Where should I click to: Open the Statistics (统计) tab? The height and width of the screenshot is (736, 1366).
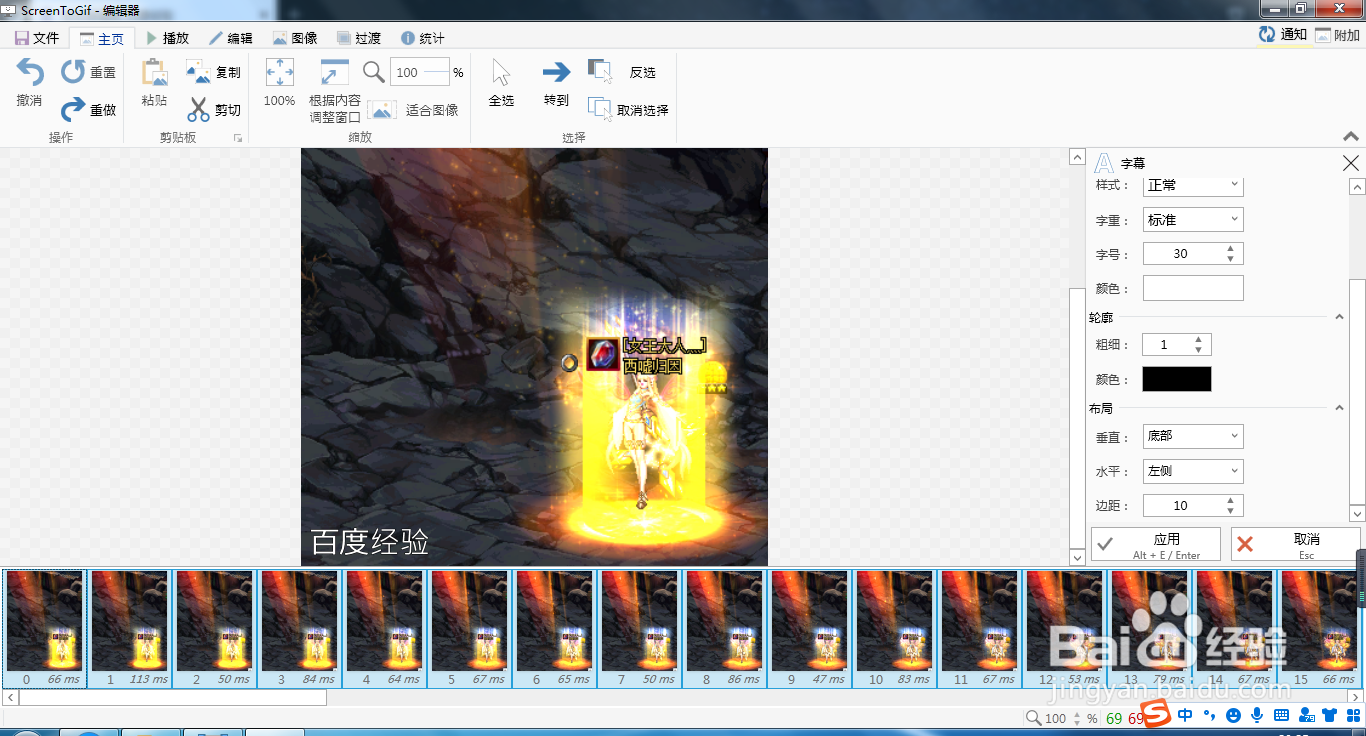[422, 38]
